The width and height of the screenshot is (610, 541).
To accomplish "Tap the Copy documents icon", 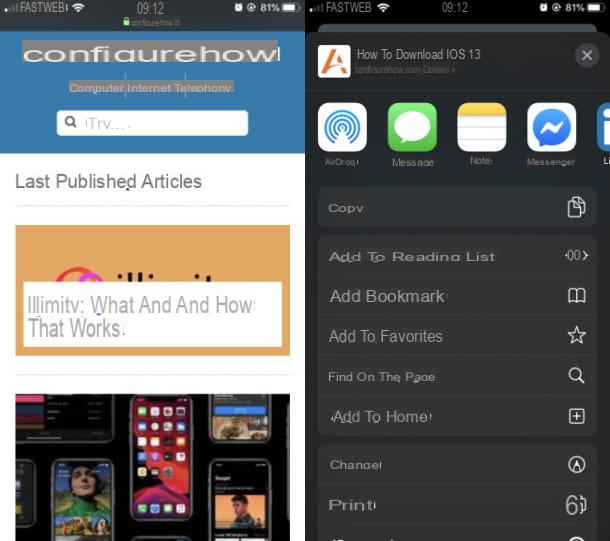I will pos(576,207).
